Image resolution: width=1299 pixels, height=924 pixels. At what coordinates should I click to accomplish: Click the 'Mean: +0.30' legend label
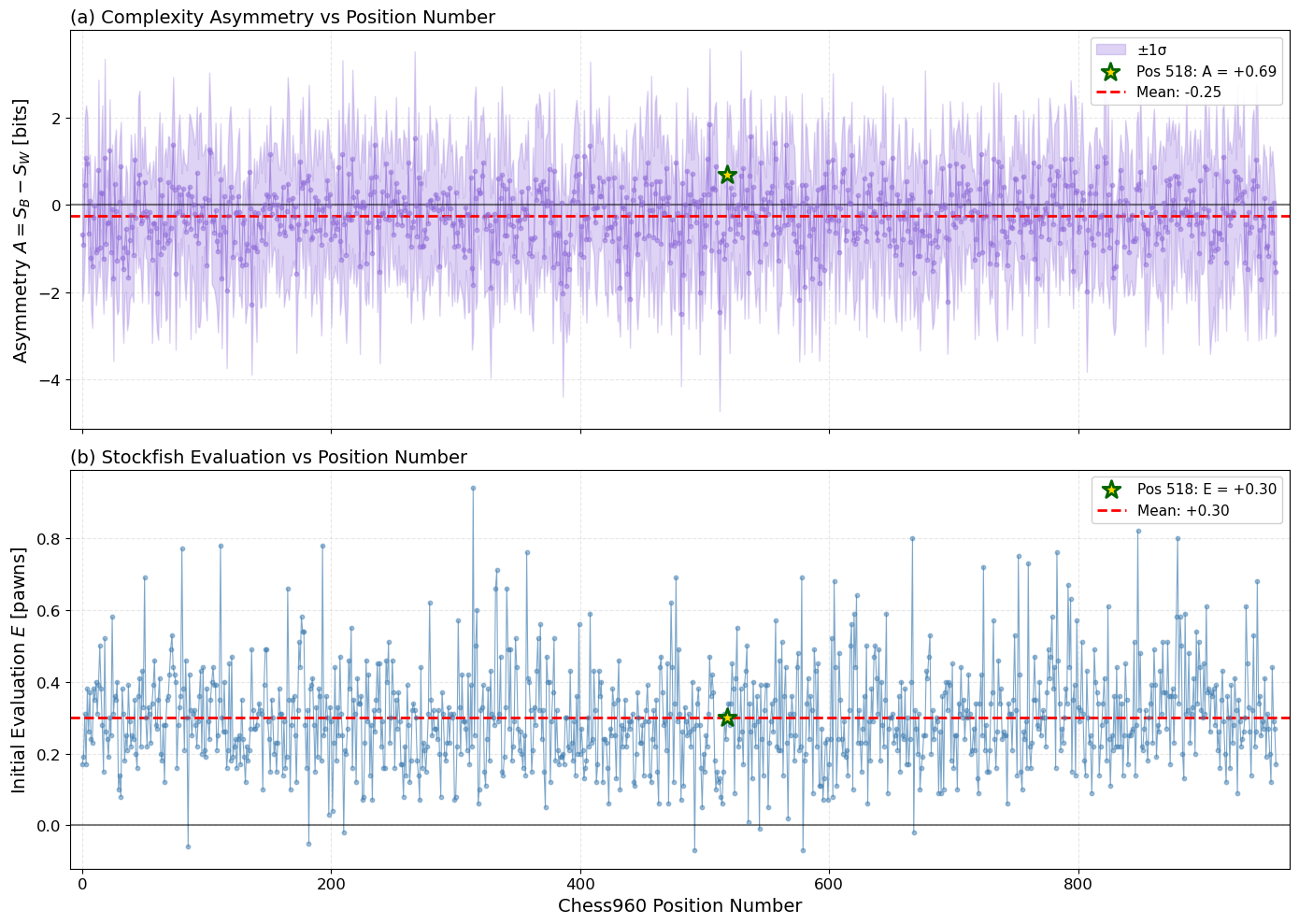pos(1182,511)
